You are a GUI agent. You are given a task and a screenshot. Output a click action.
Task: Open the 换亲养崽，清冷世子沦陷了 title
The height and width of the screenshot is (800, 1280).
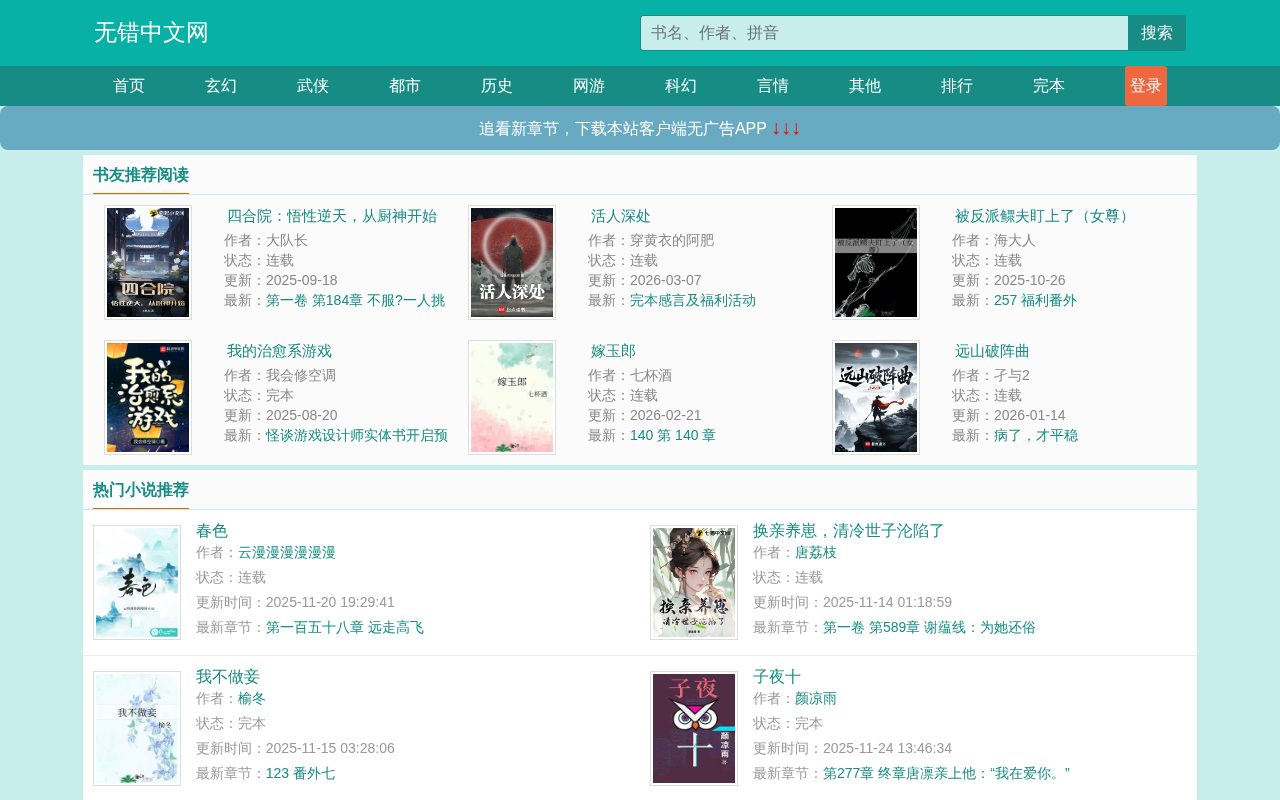pyautogui.click(x=849, y=530)
